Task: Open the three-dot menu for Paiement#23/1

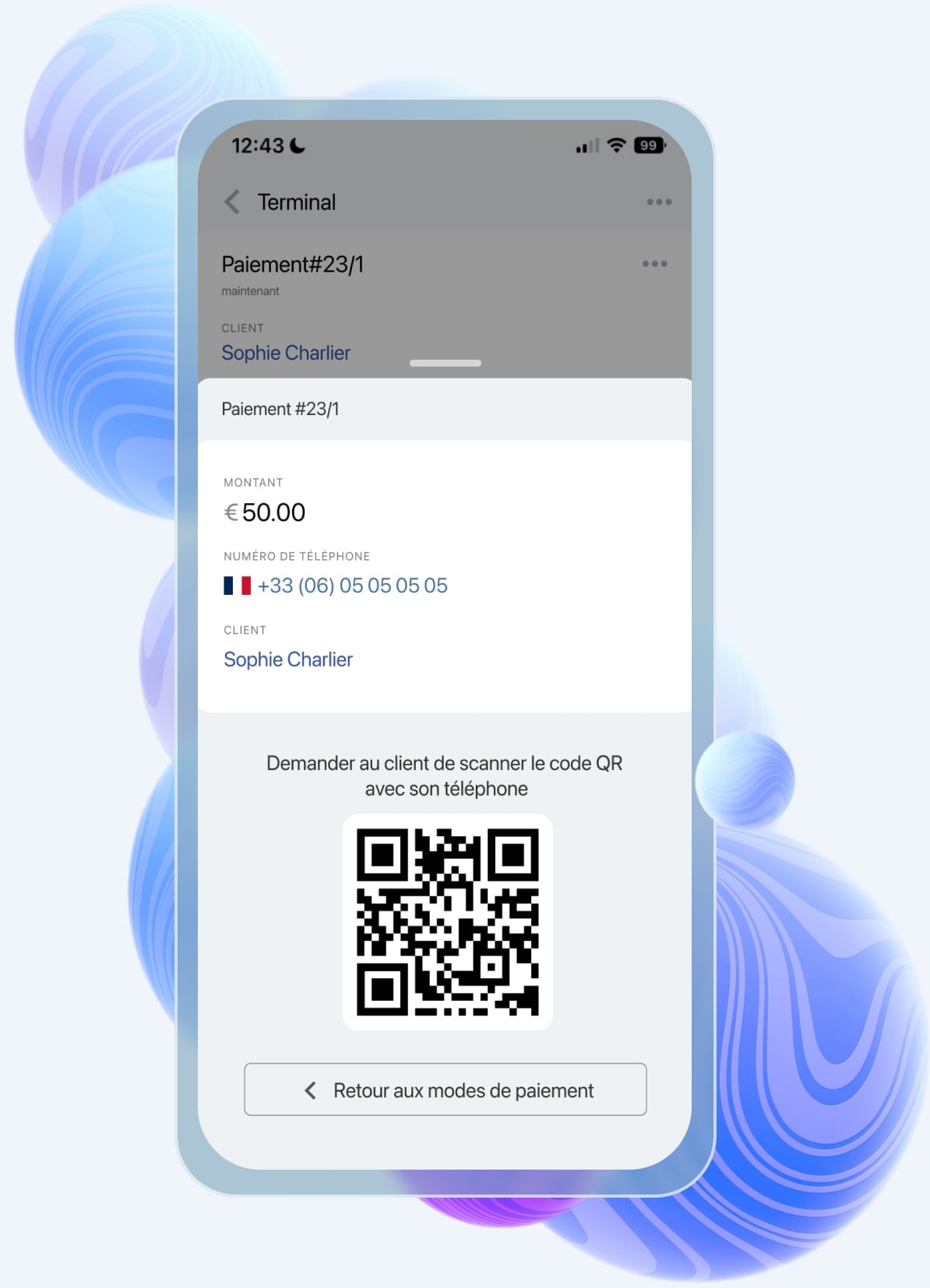Action: coord(654,263)
